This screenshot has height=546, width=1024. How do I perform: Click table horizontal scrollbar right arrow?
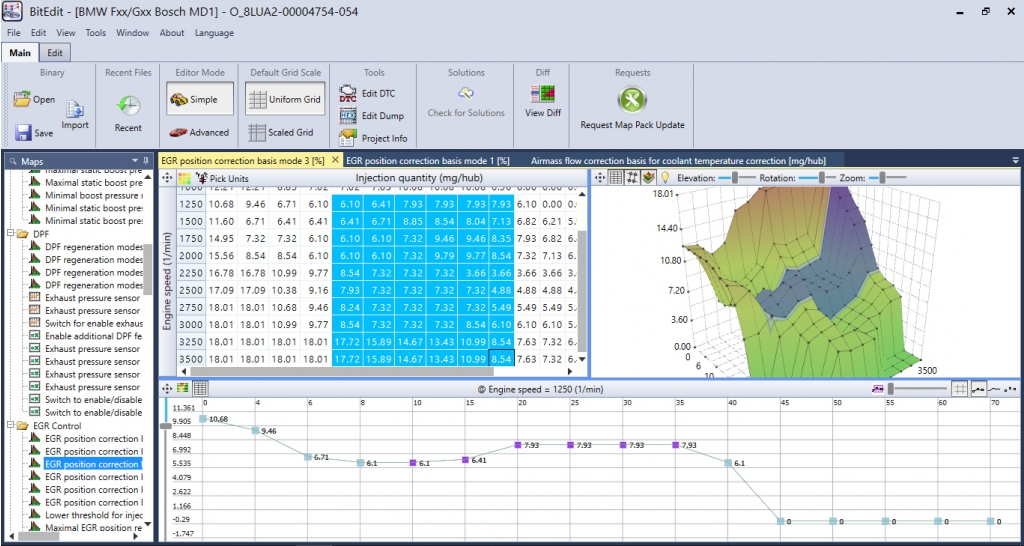coord(569,371)
